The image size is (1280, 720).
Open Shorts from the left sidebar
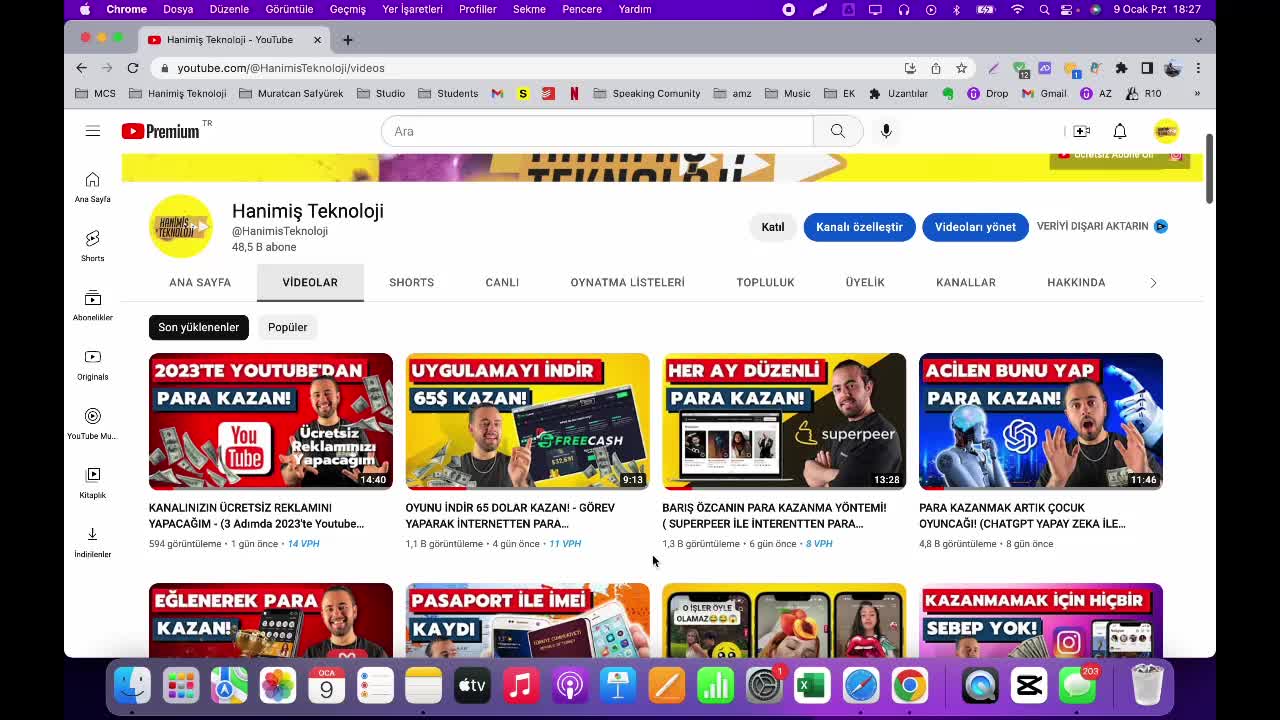pos(92,246)
